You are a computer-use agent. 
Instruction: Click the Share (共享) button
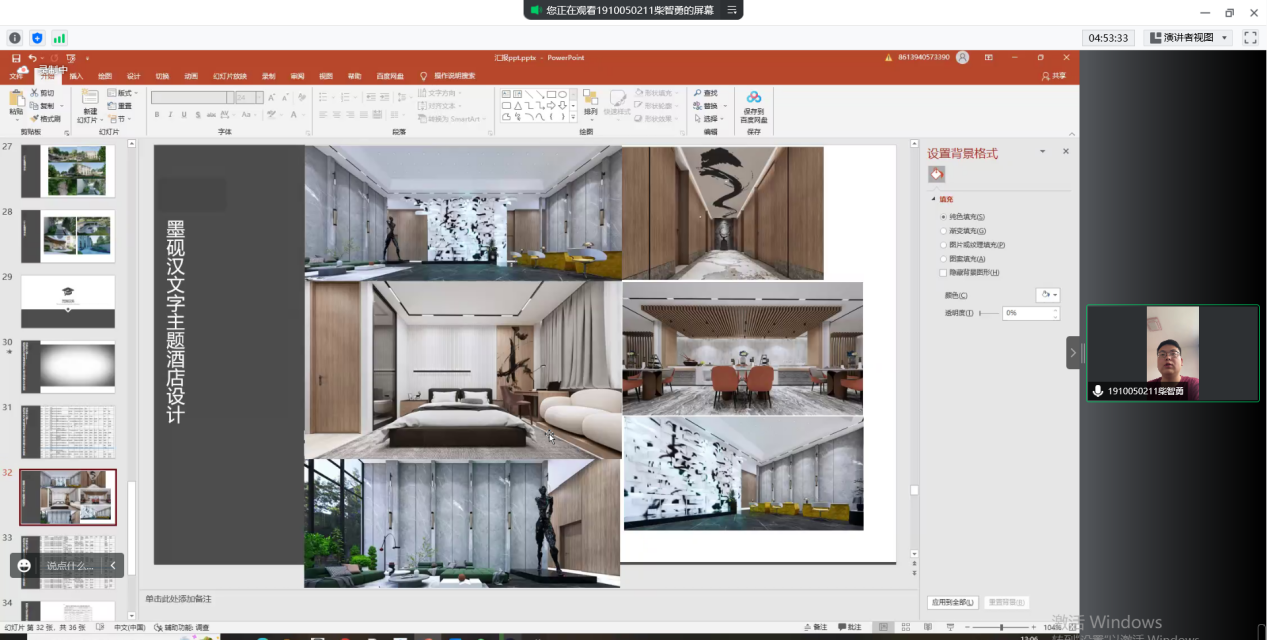coord(1055,76)
